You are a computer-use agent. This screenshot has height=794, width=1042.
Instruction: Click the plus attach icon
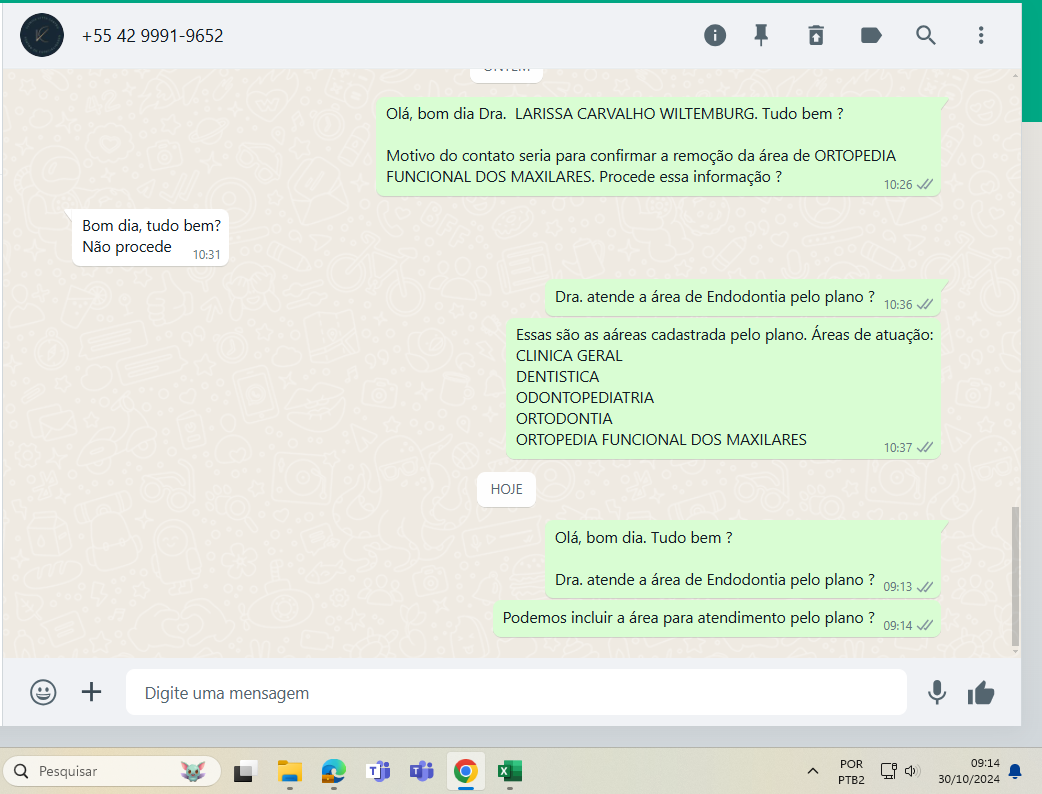(92, 692)
